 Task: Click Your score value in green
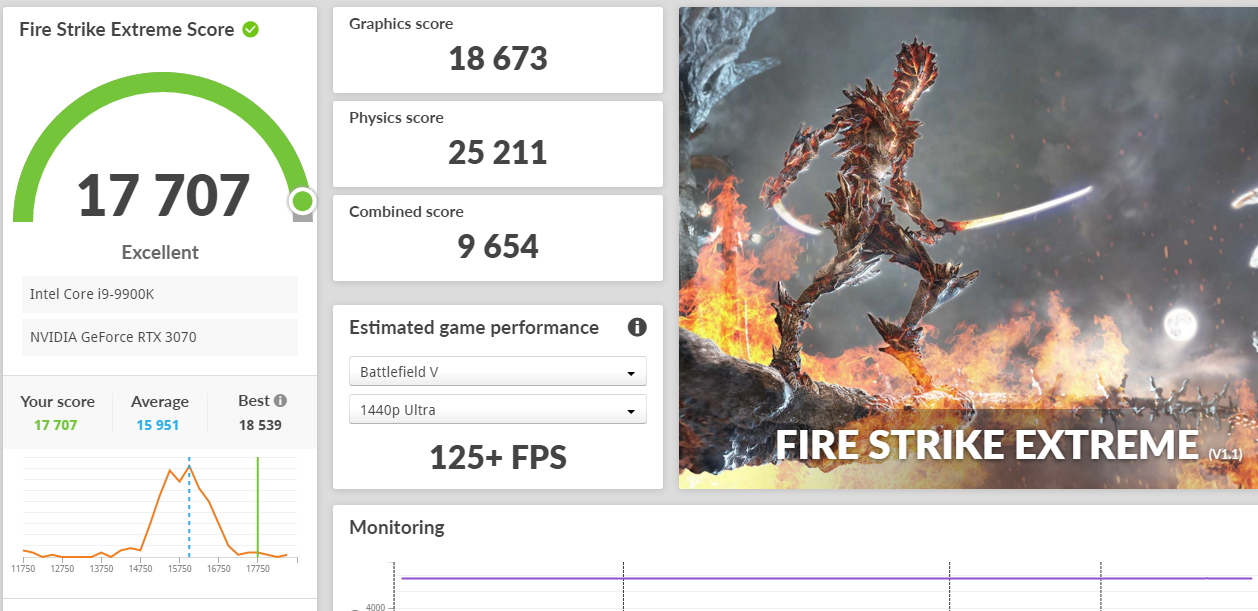coord(56,425)
